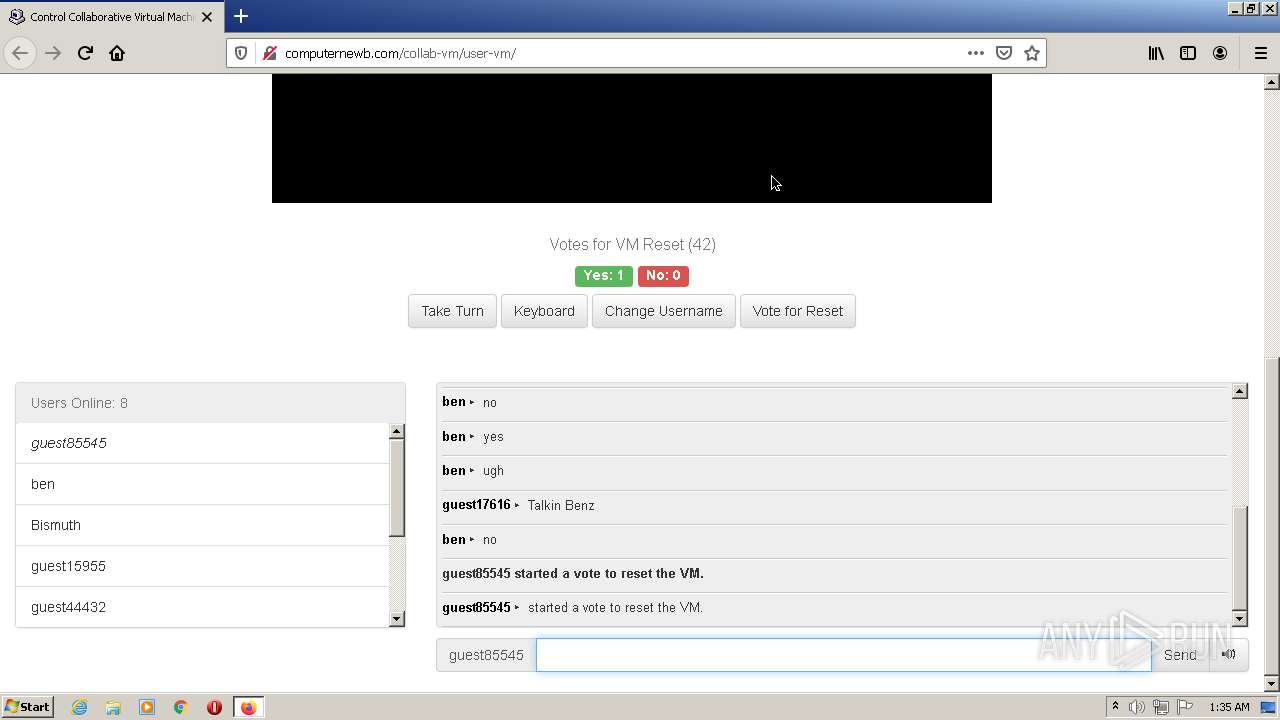Click the green Yes: 1 vote badge

[603, 276]
